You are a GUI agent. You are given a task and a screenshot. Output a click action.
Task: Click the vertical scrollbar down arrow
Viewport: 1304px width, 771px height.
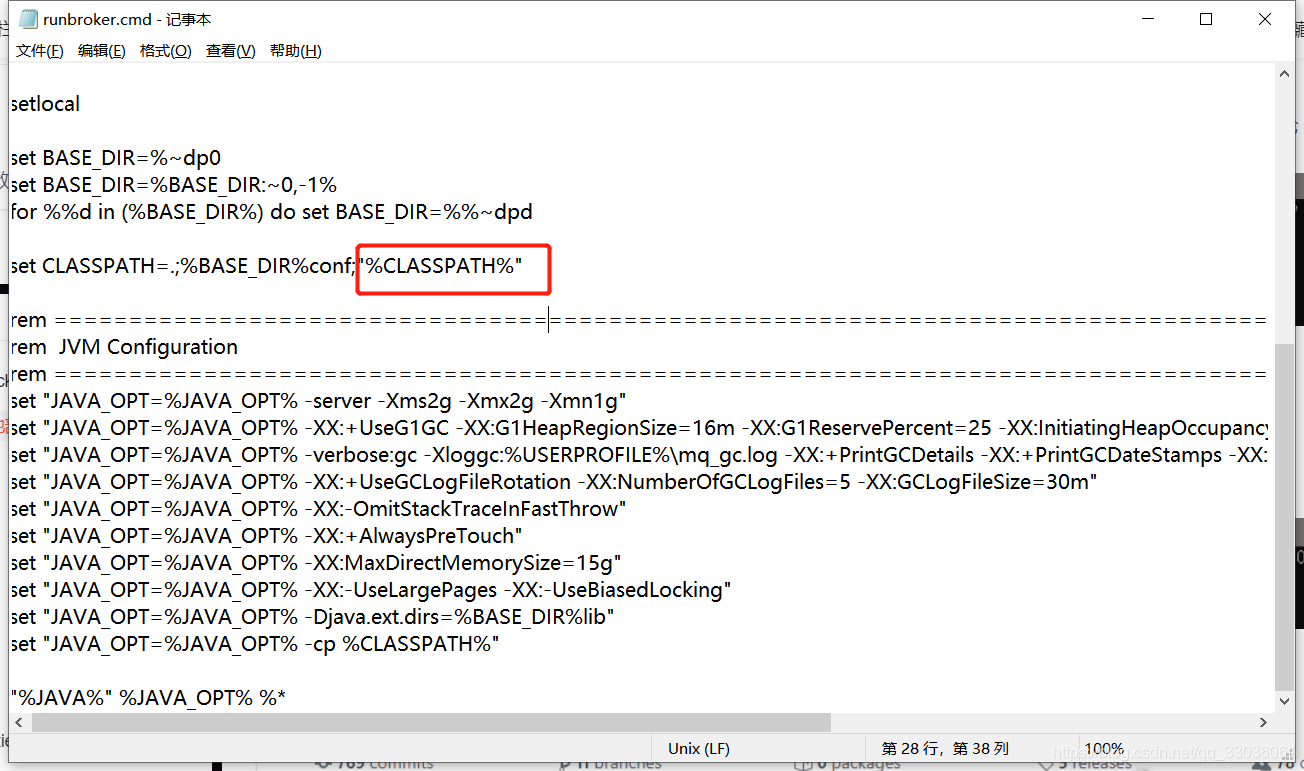point(1285,701)
